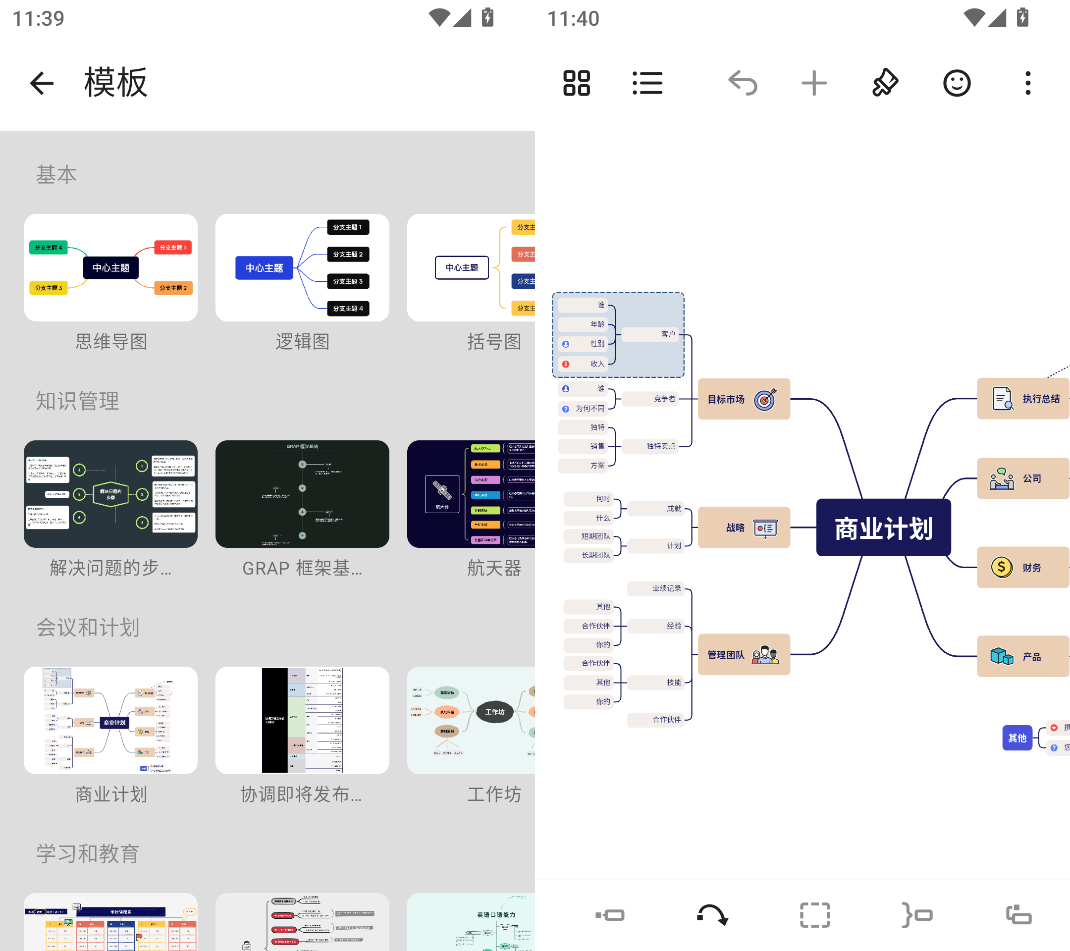Select the 管理团队 branch node
Image resolution: width=1070 pixels, height=951 pixels.
pyautogui.click(x=744, y=655)
